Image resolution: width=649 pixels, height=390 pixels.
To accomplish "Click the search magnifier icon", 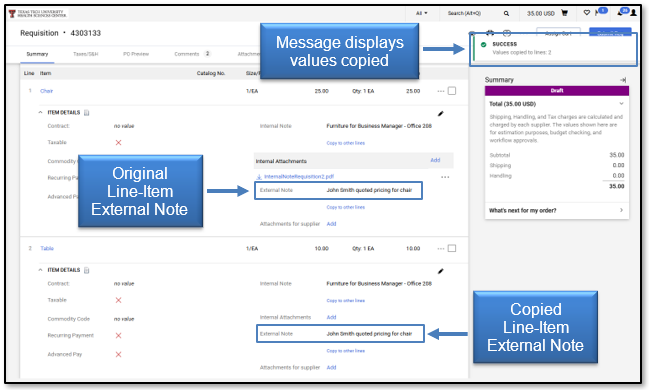I will point(506,14).
